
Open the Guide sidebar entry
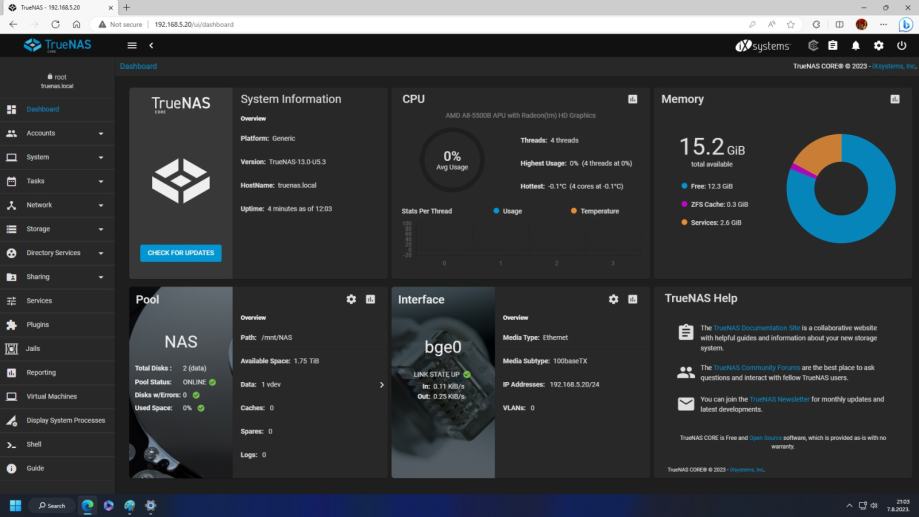coord(57,468)
